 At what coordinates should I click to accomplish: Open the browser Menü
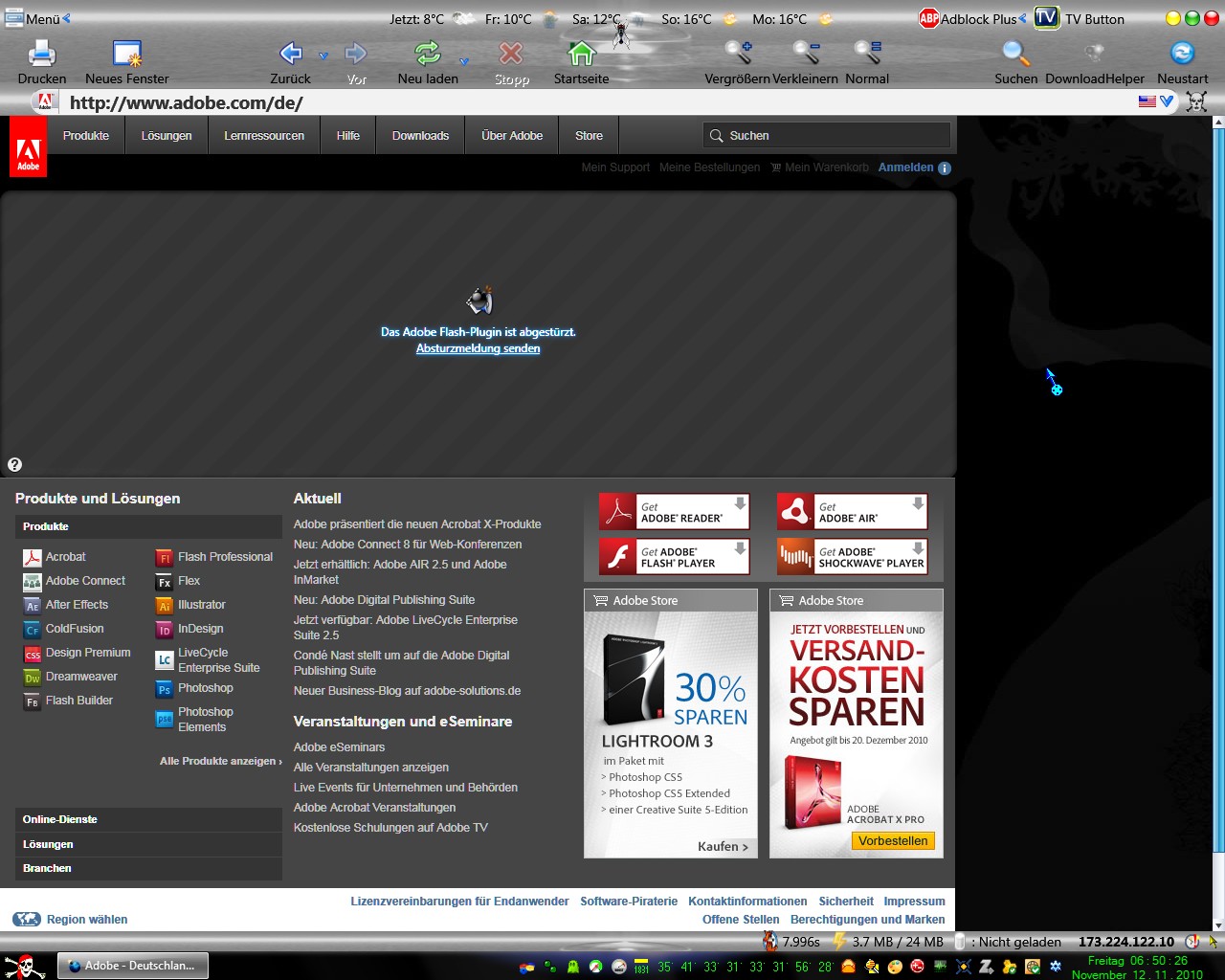[36, 18]
